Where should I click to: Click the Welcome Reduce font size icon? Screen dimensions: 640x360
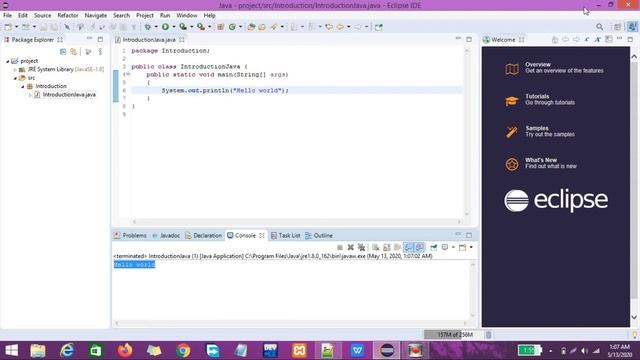click(x=587, y=40)
